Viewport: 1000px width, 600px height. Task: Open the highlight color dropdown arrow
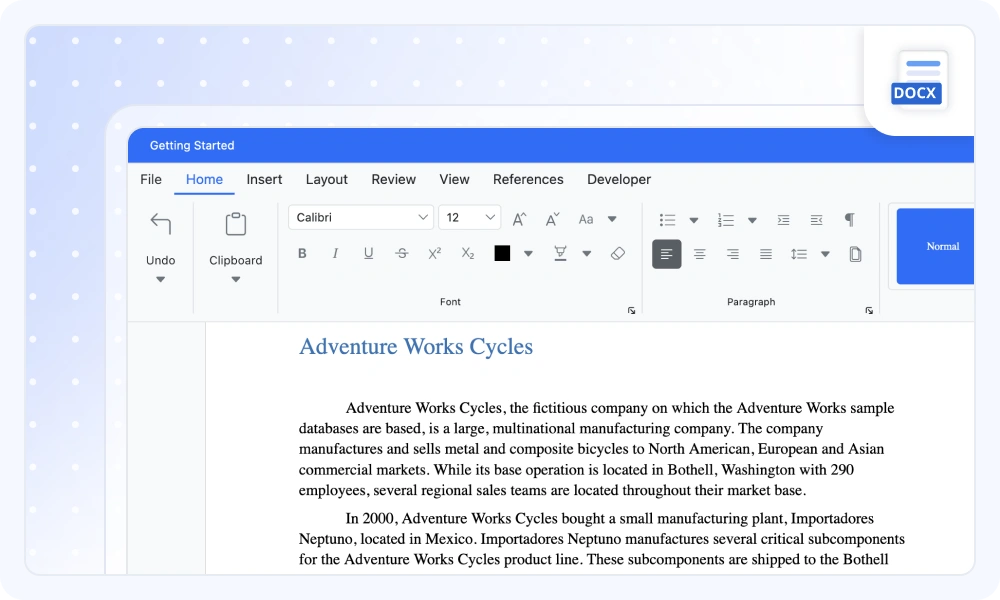click(587, 254)
